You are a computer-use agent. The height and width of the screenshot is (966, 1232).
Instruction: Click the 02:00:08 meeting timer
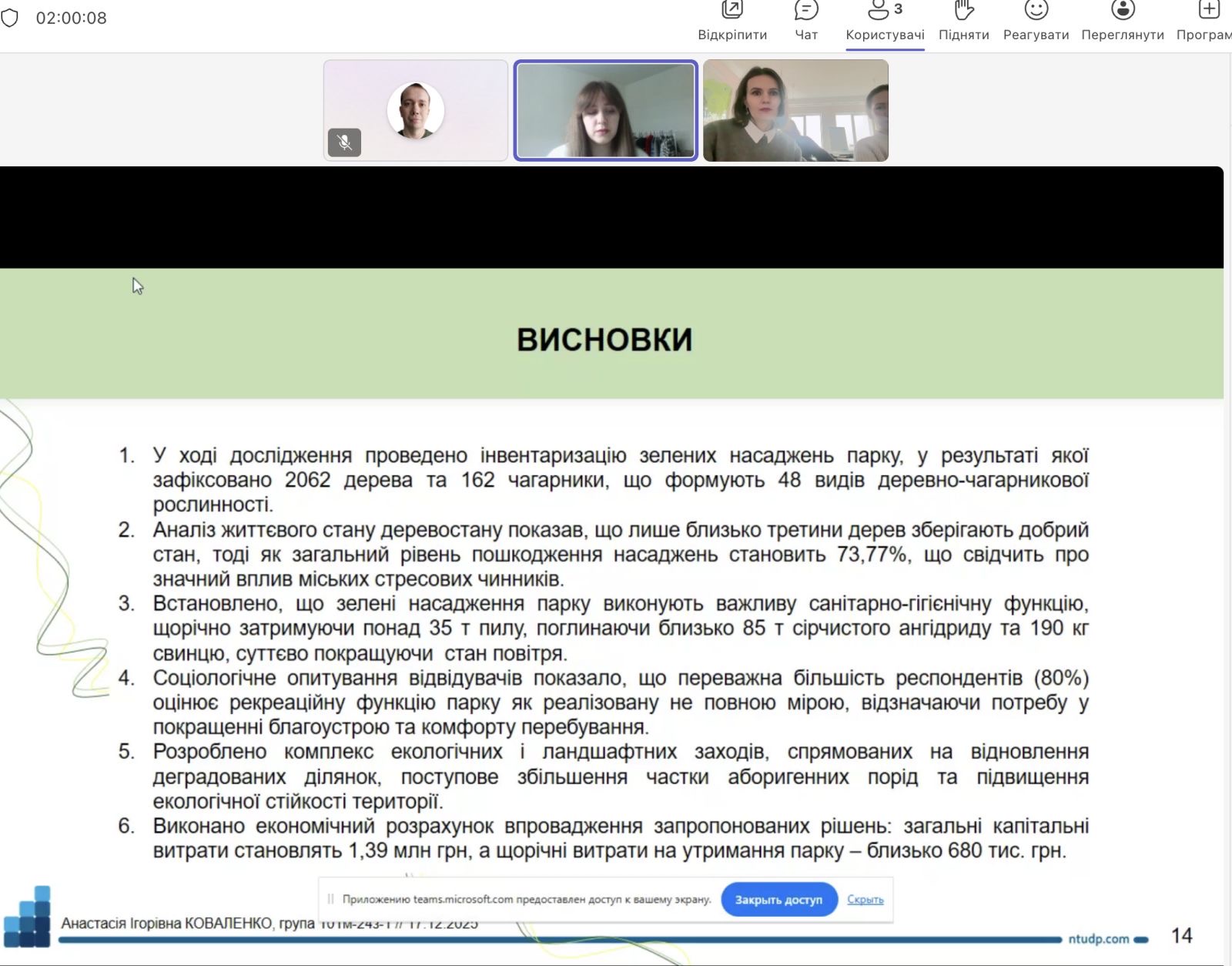72,18
